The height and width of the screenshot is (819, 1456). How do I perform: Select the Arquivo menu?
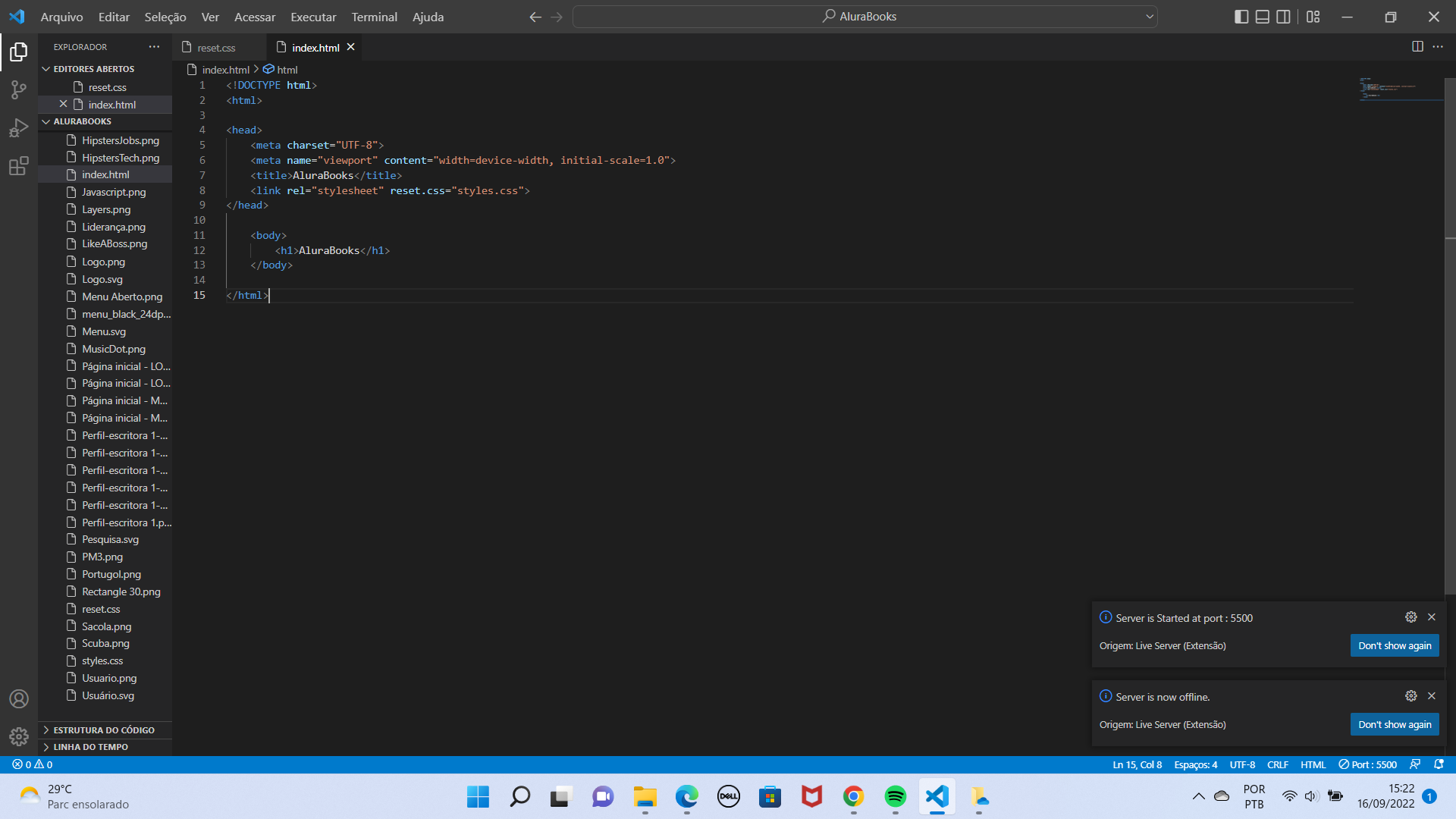61,17
